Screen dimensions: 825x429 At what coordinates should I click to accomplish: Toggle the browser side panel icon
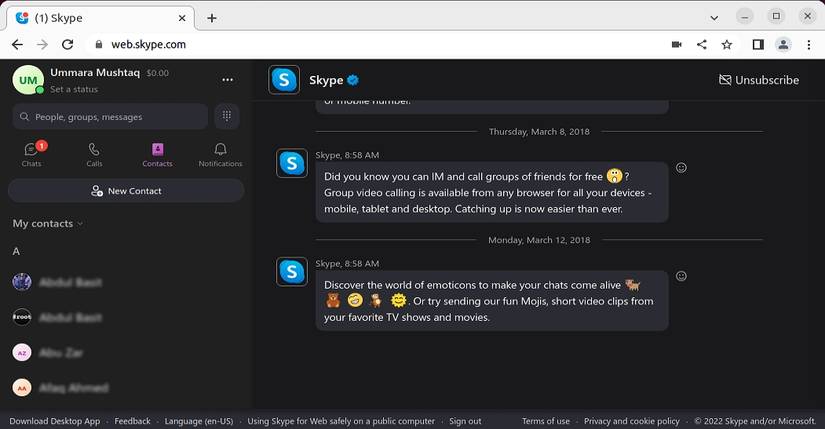pyautogui.click(x=758, y=45)
